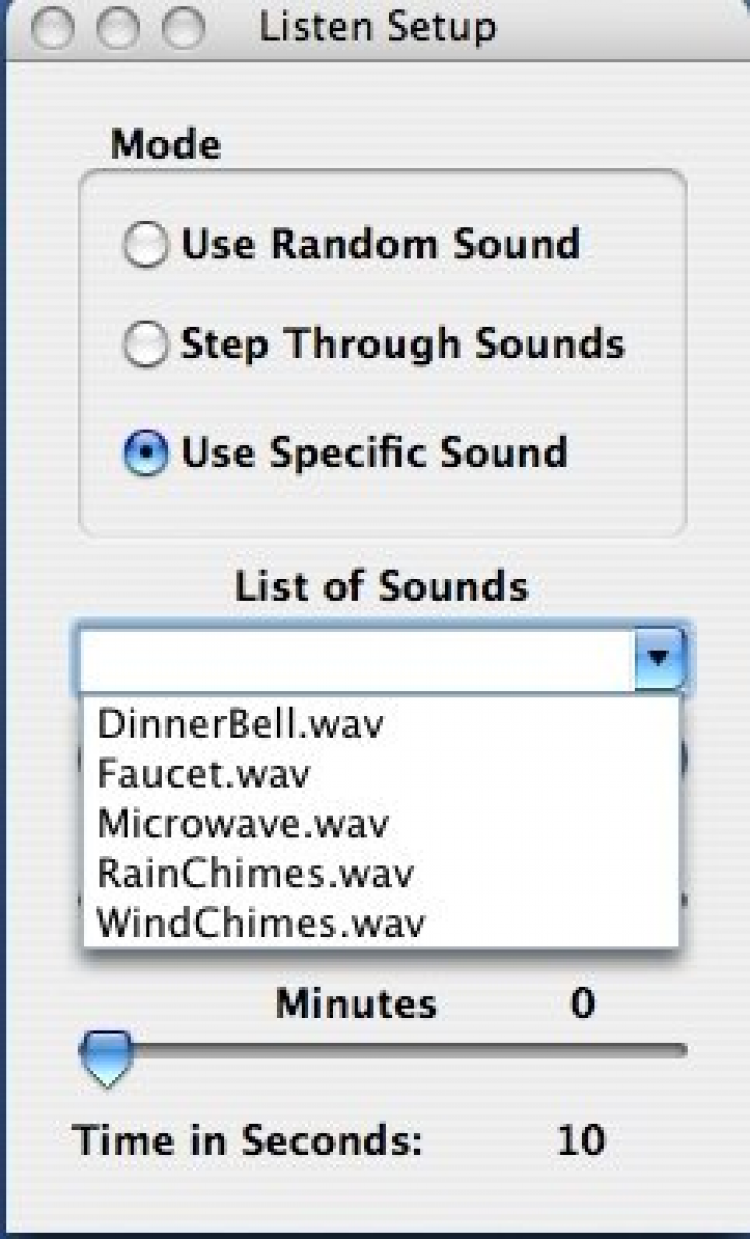Pick WindChimes.wav from the dropdown
The width and height of the screenshot is (750, 1239).
261,923
